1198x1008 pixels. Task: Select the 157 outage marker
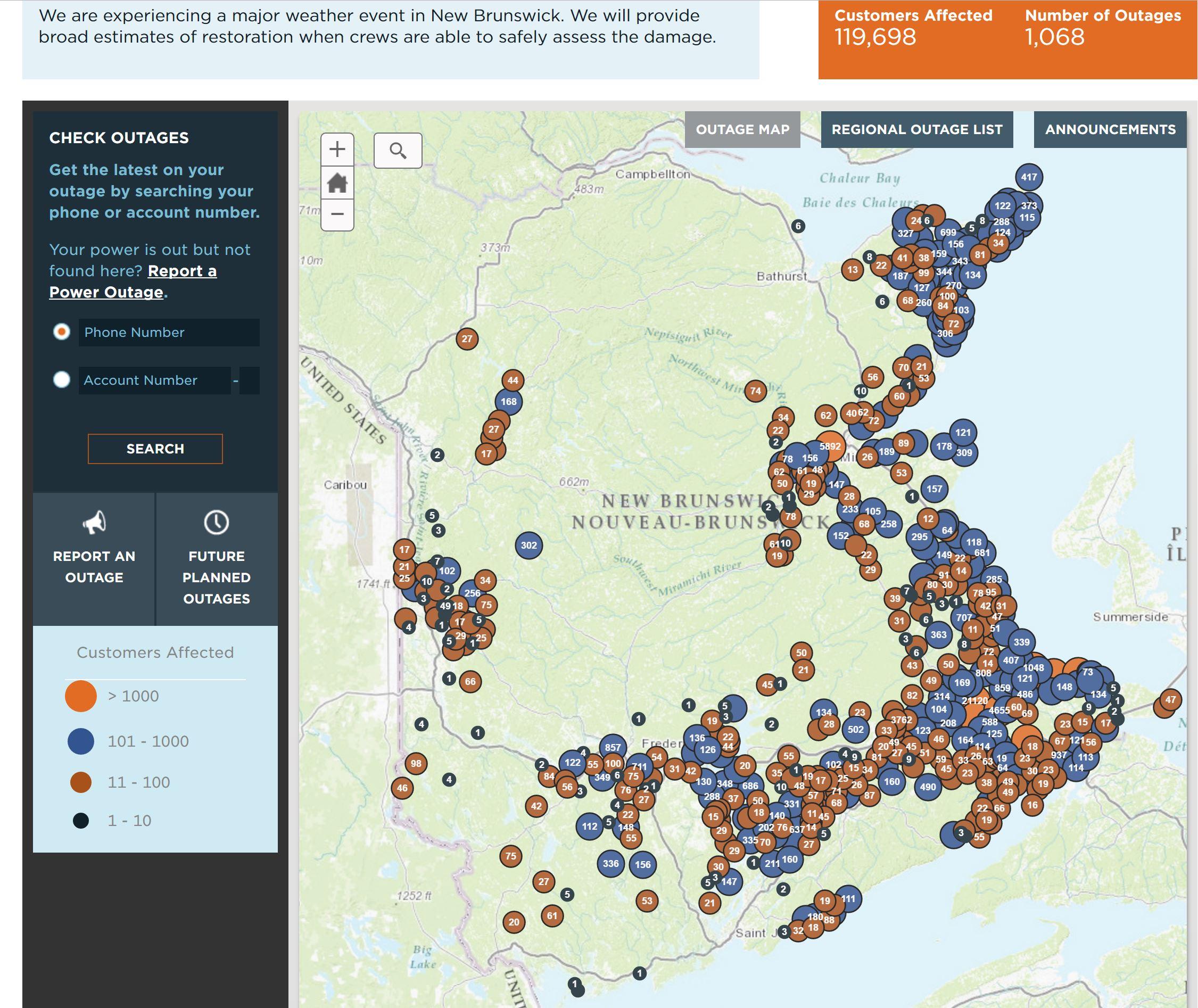[934, 489]
